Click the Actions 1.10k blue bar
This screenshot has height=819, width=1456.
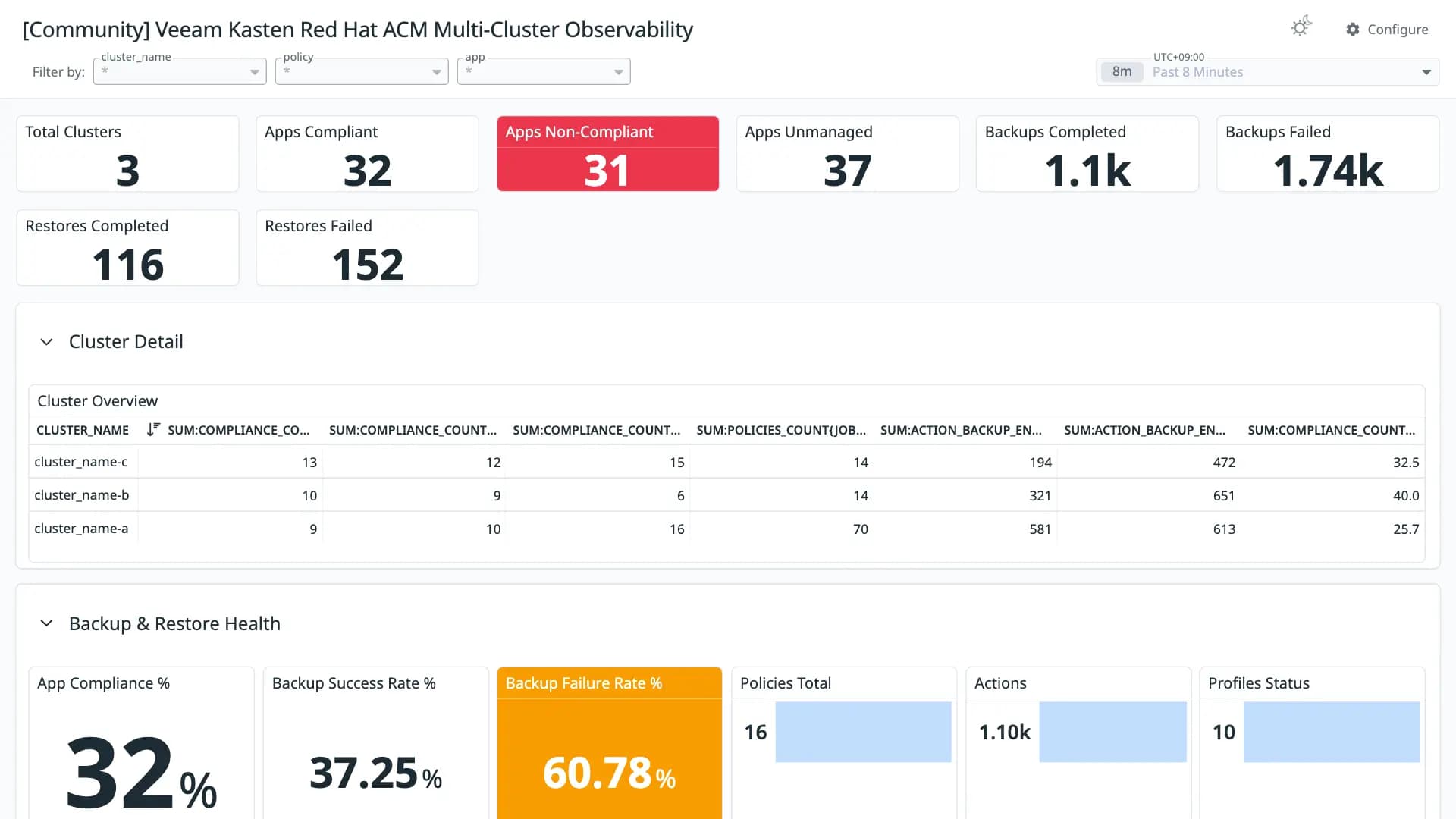point(1112,732)
